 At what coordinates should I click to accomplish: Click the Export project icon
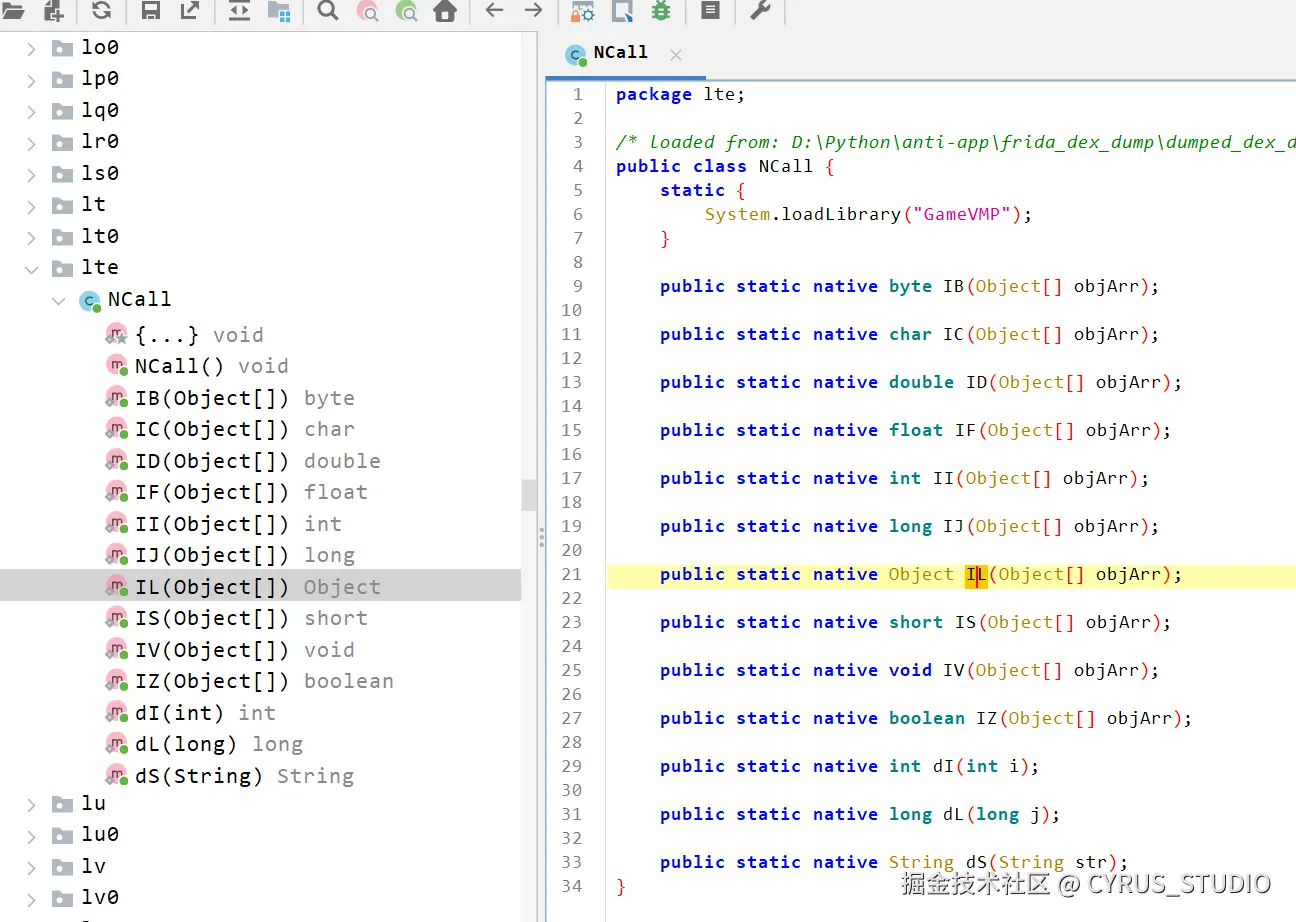(190, 11)
